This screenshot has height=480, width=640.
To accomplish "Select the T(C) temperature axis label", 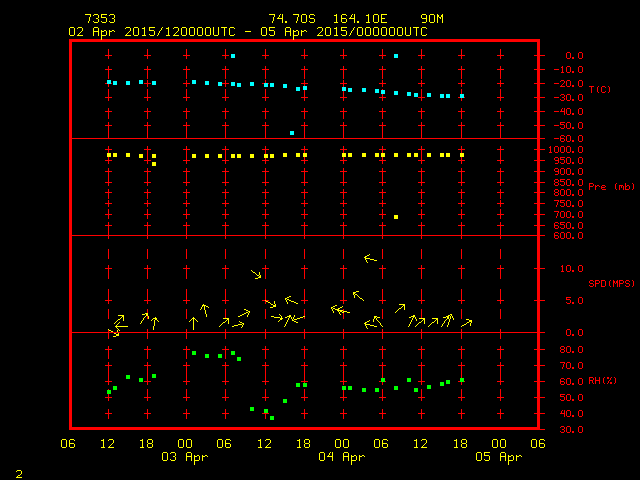I will coord(600,90).
